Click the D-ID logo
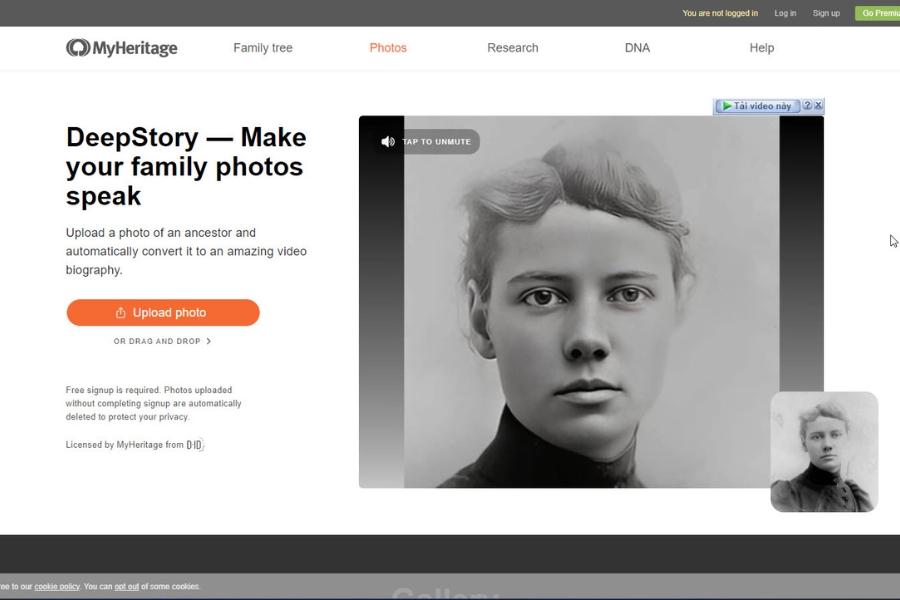This screenshot has width=900, height=600. [x=195, y=445]
